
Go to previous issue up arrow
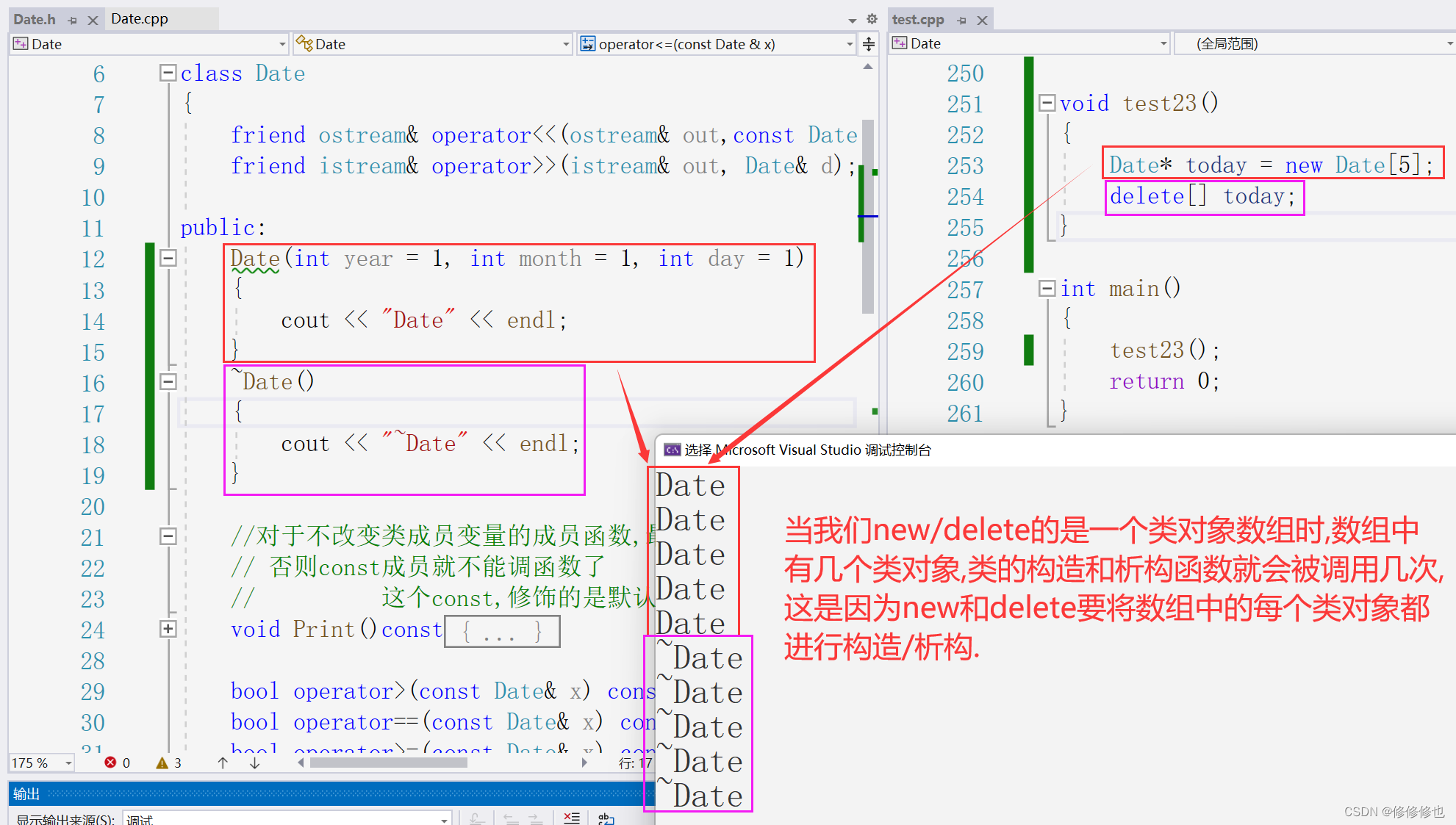click(x=223, y=763)
